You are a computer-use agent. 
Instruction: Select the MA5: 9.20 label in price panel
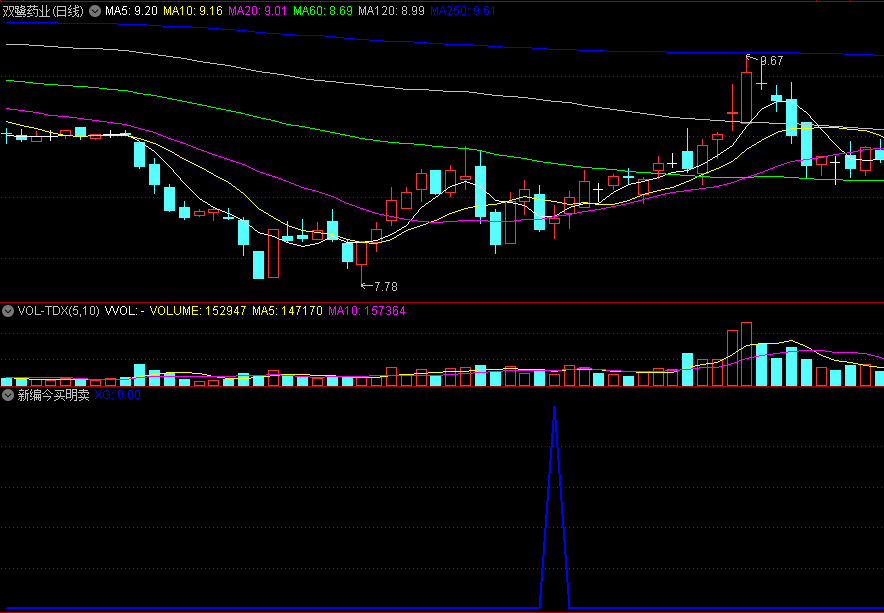(x=131, y=11)
